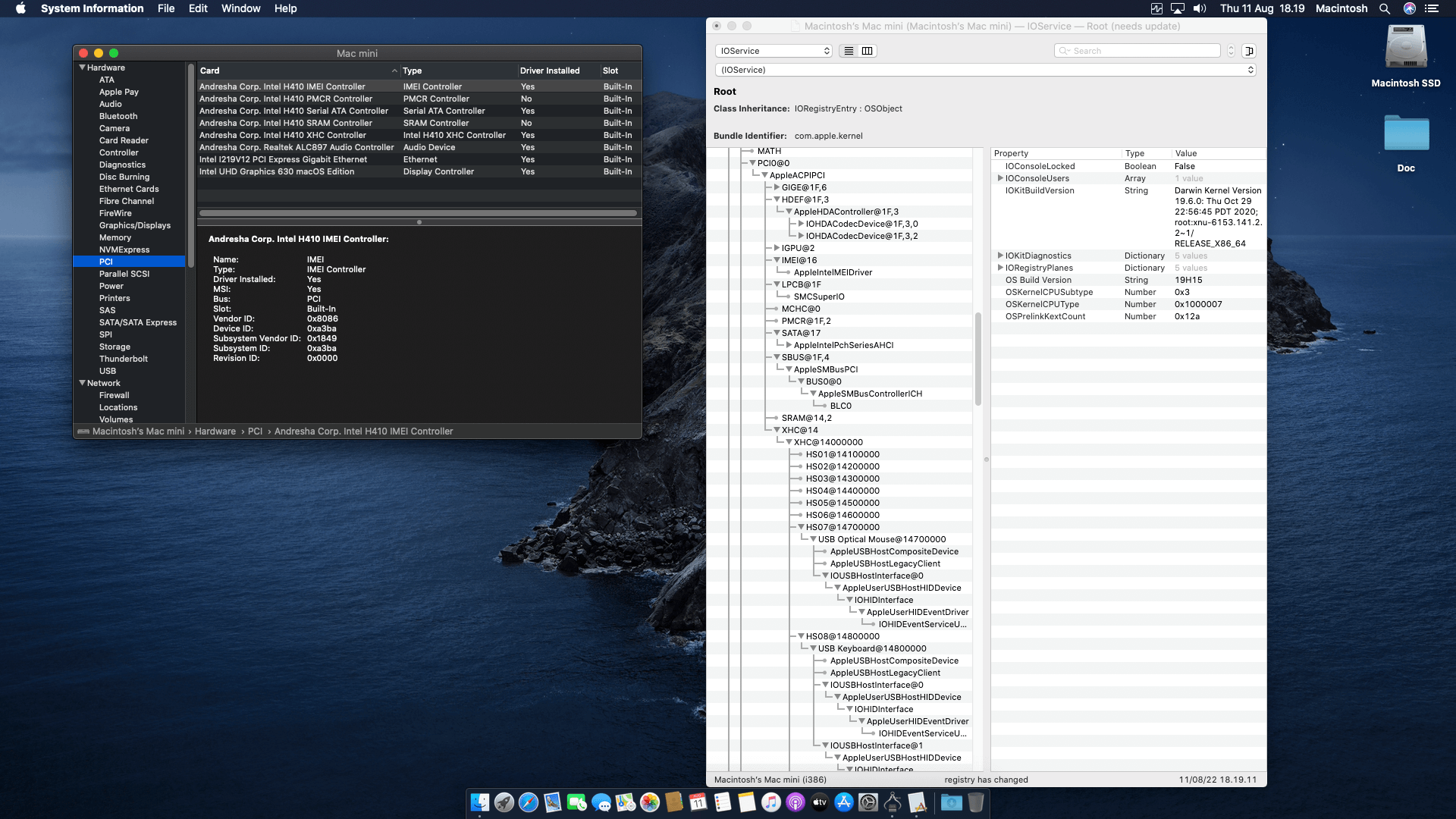Click Hardware in the breadcrumb path

pyautogui.click(x=215, y=431)
